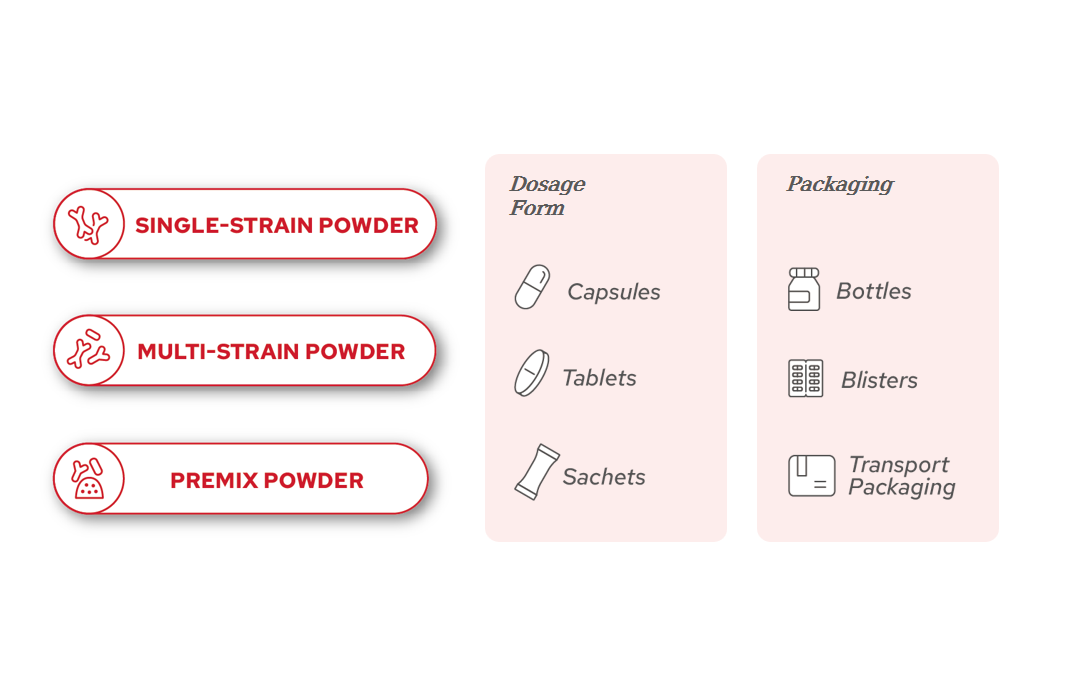Image resolution: width=1074 pixels, height=675 pixels.
Task: Click the Dosage Form heading
Action: point(547,196)
